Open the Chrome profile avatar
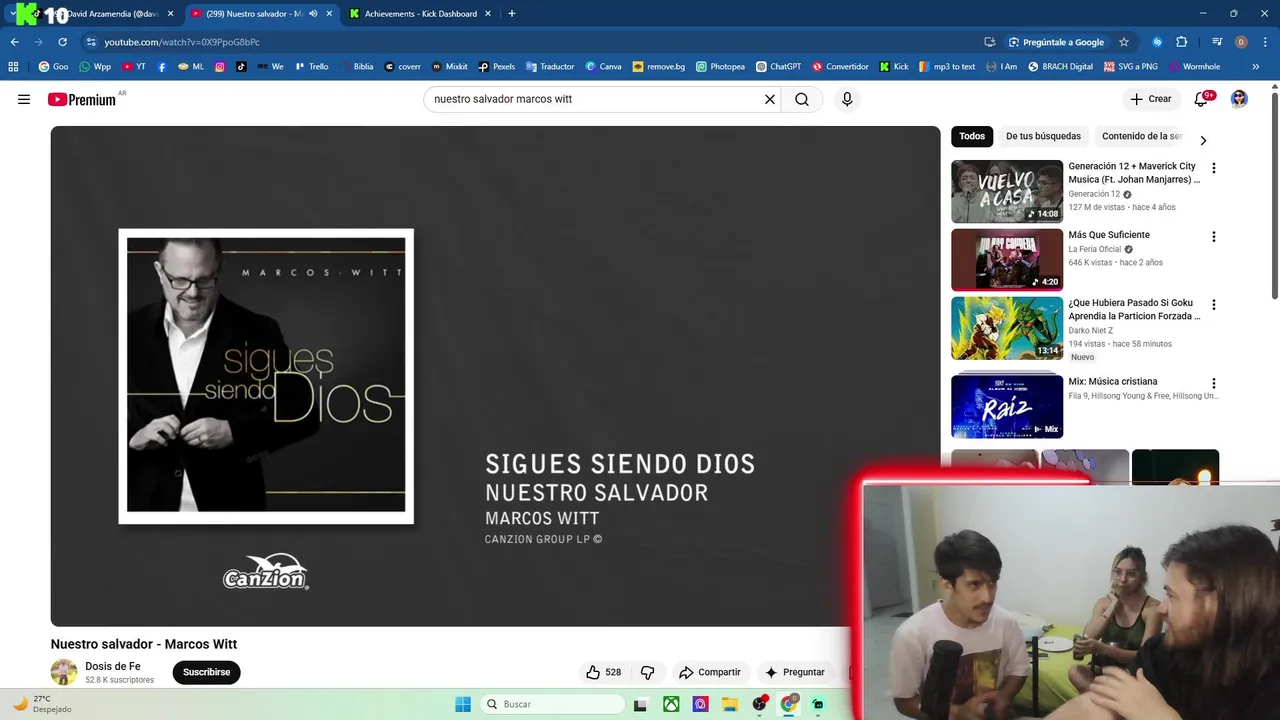 pos(1241,42)
